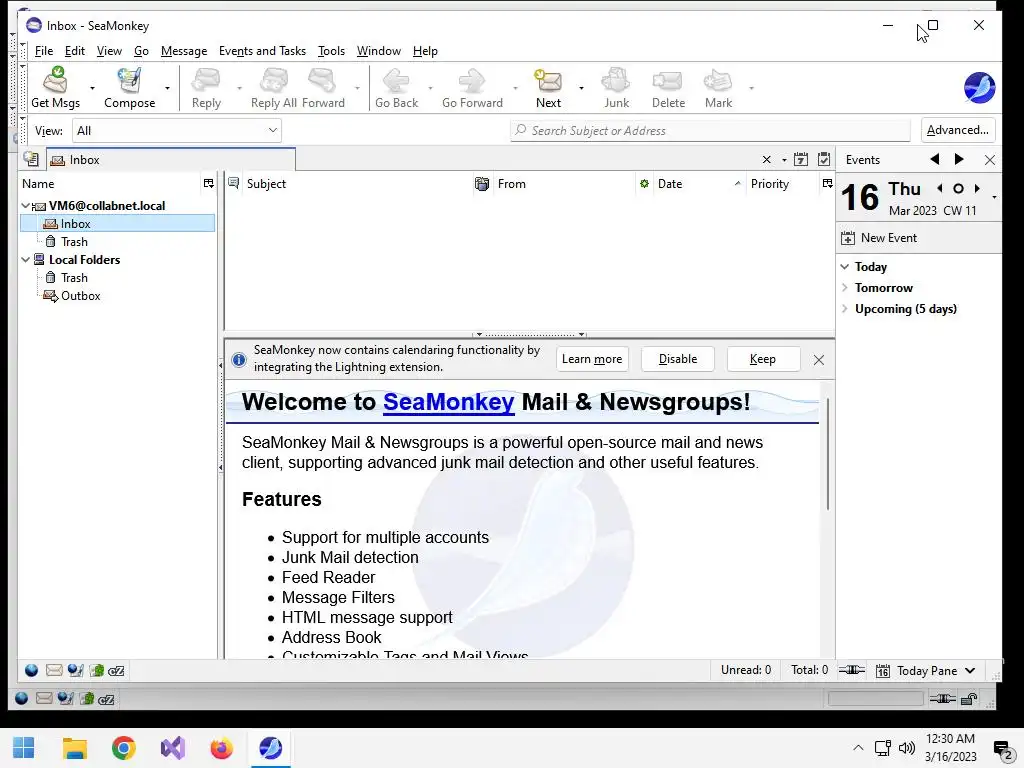
Task: Collapse the Today section in Events
Action: click(x=844, y=266)
